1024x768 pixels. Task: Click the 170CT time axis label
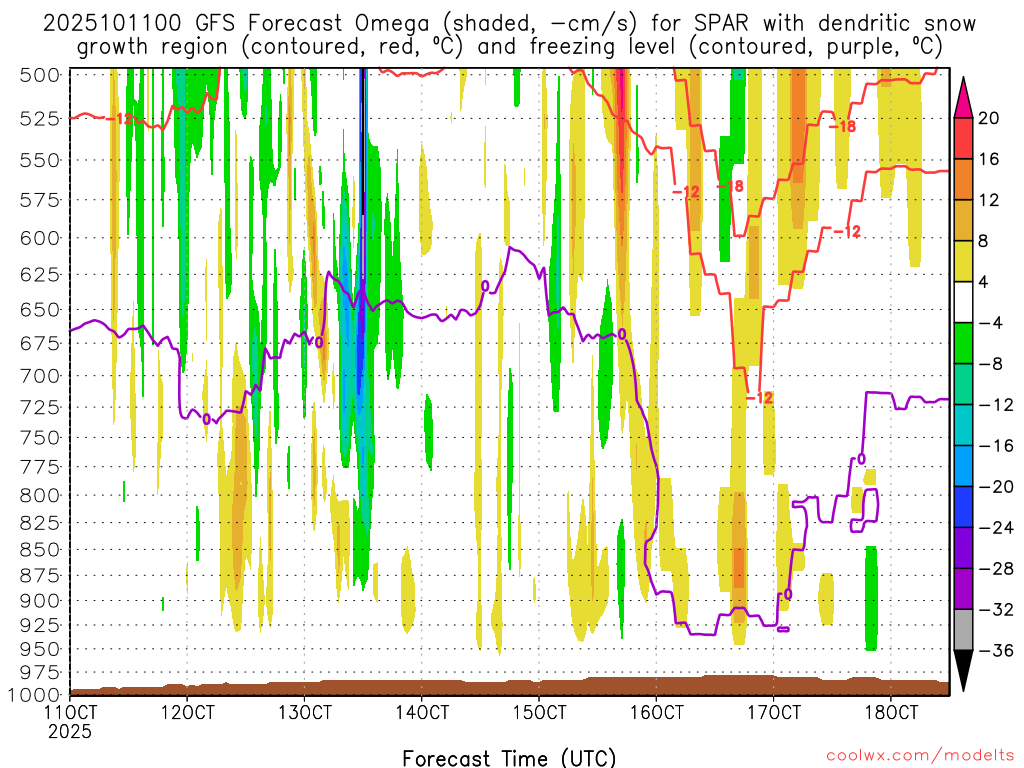pos(773,712)
